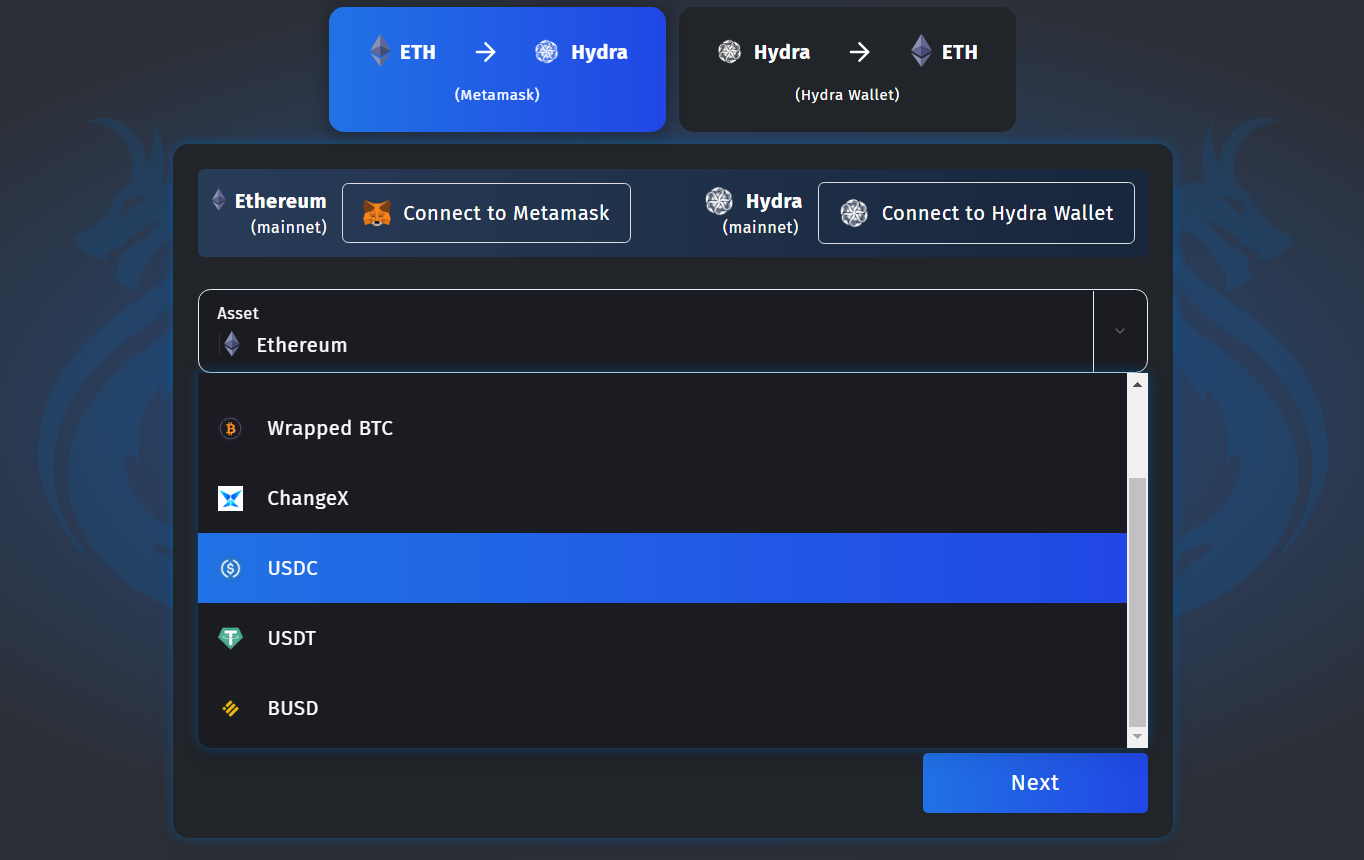The width and height of the screenshot is (1364, 860).
Task: Click the ETH diamond icon in the ETH → Hydra tab
Action: click(380, 51)
